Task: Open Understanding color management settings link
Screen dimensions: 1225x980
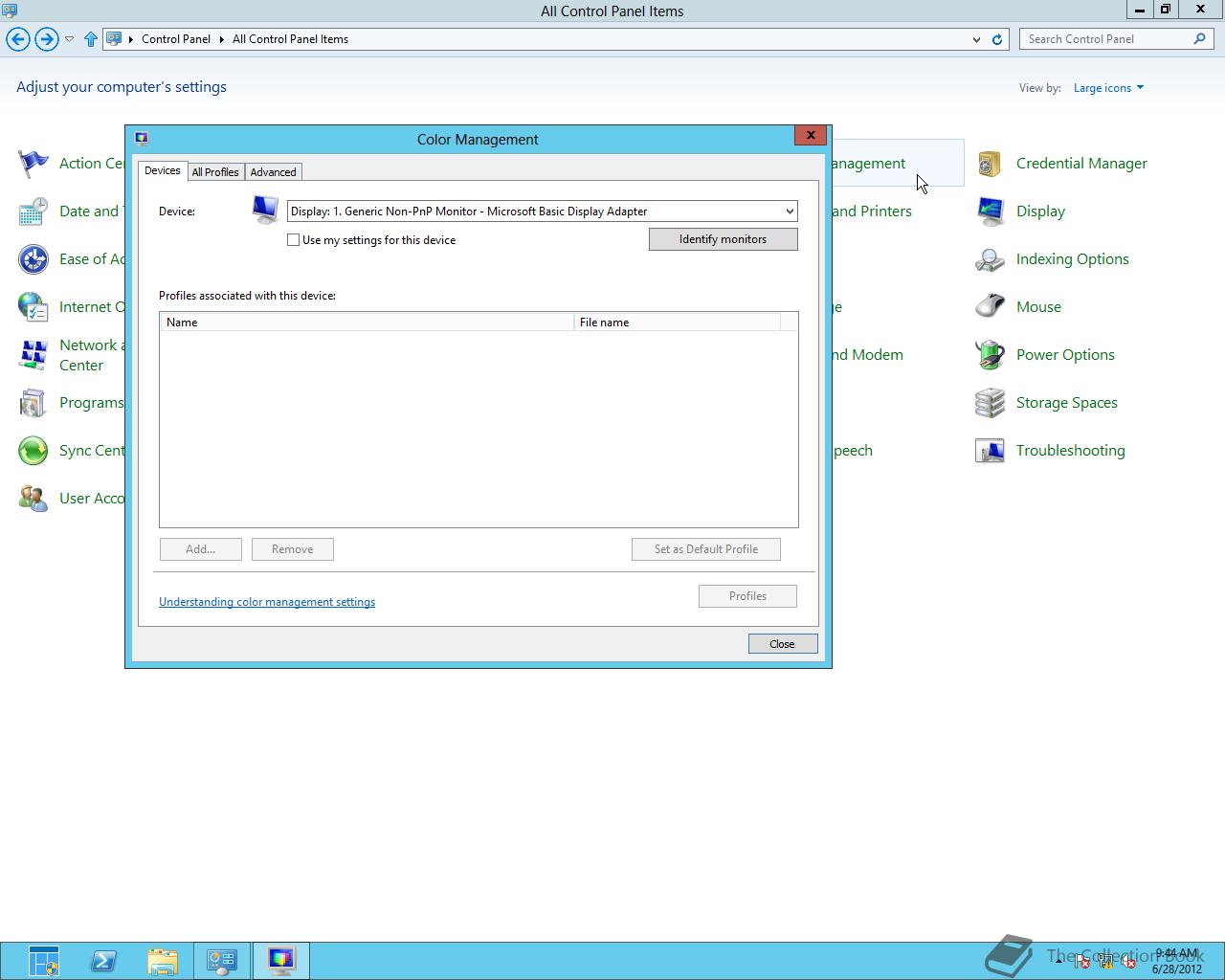Action: (267, 602)
